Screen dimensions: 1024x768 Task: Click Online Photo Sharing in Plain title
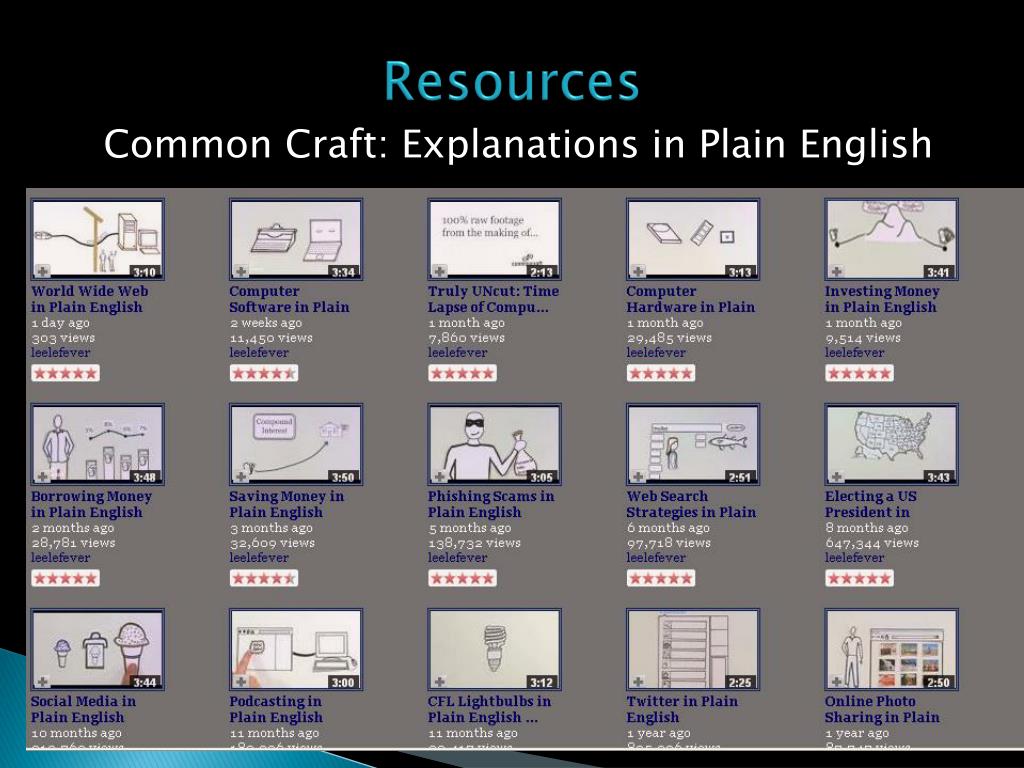click(x=882, y=709)
